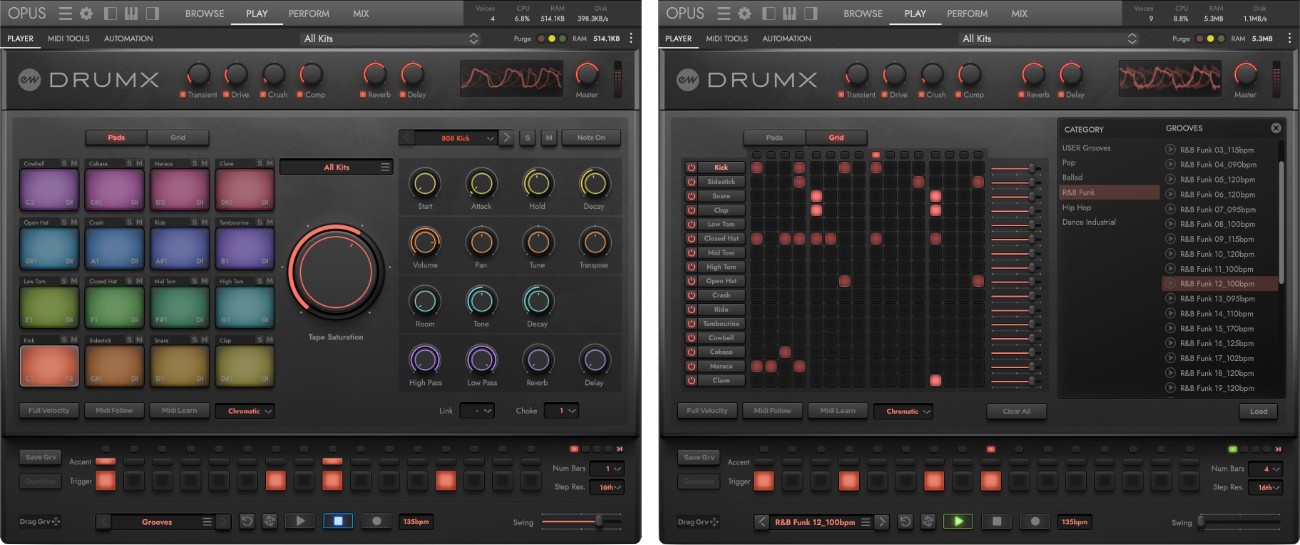Go to previous groove in right window
This screenshot has height=545, width=1300.
[x=764, y=521]
